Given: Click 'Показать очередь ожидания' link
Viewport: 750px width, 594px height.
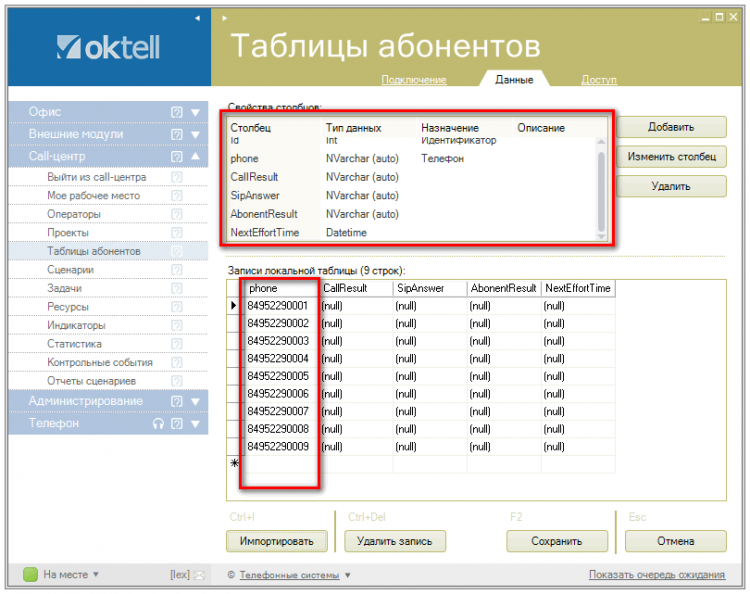Looking at the screenshot, I should coord(656,575).
